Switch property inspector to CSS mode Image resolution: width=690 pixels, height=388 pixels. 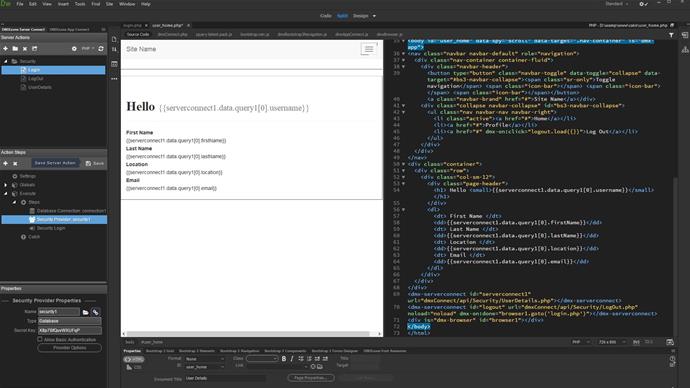tap(134, 367)
